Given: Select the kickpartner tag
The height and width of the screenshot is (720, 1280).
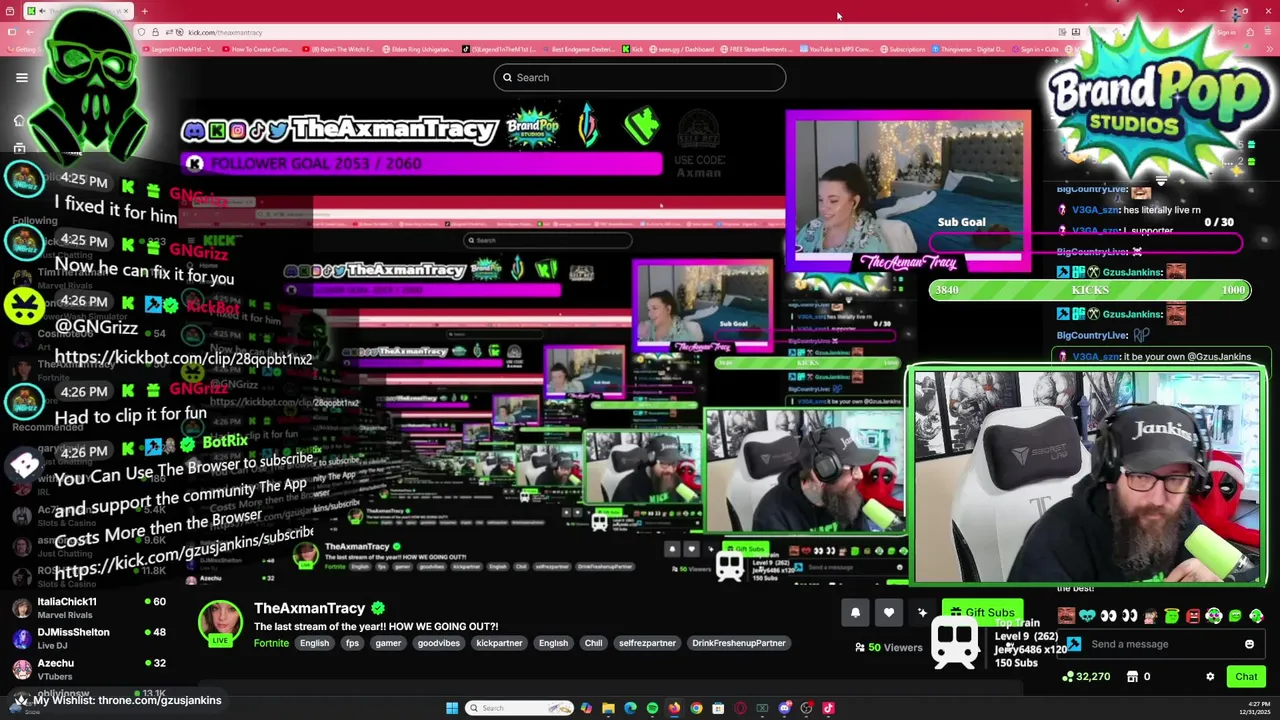Looking at the screenshot, I should click(x=499, y=643).
